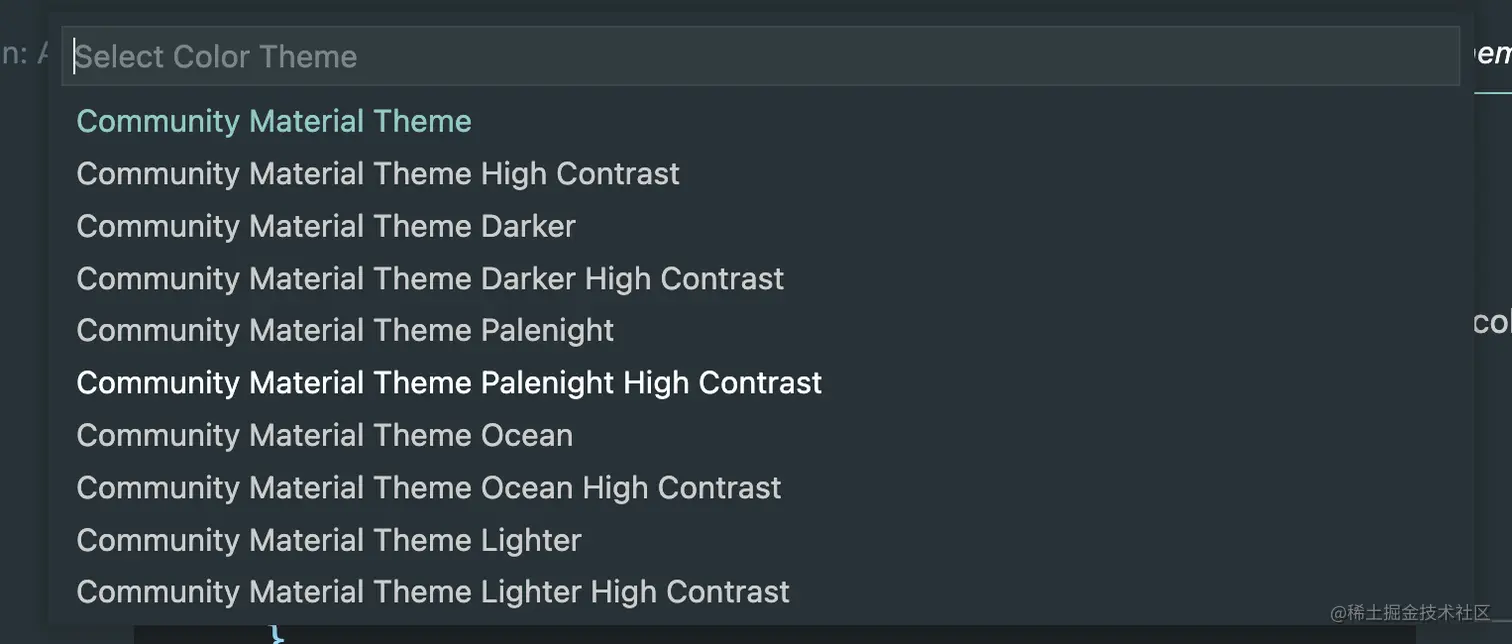
Task: Click the closing curly brace in the editor
Action: pyautogui.click(x=277, y=633)
